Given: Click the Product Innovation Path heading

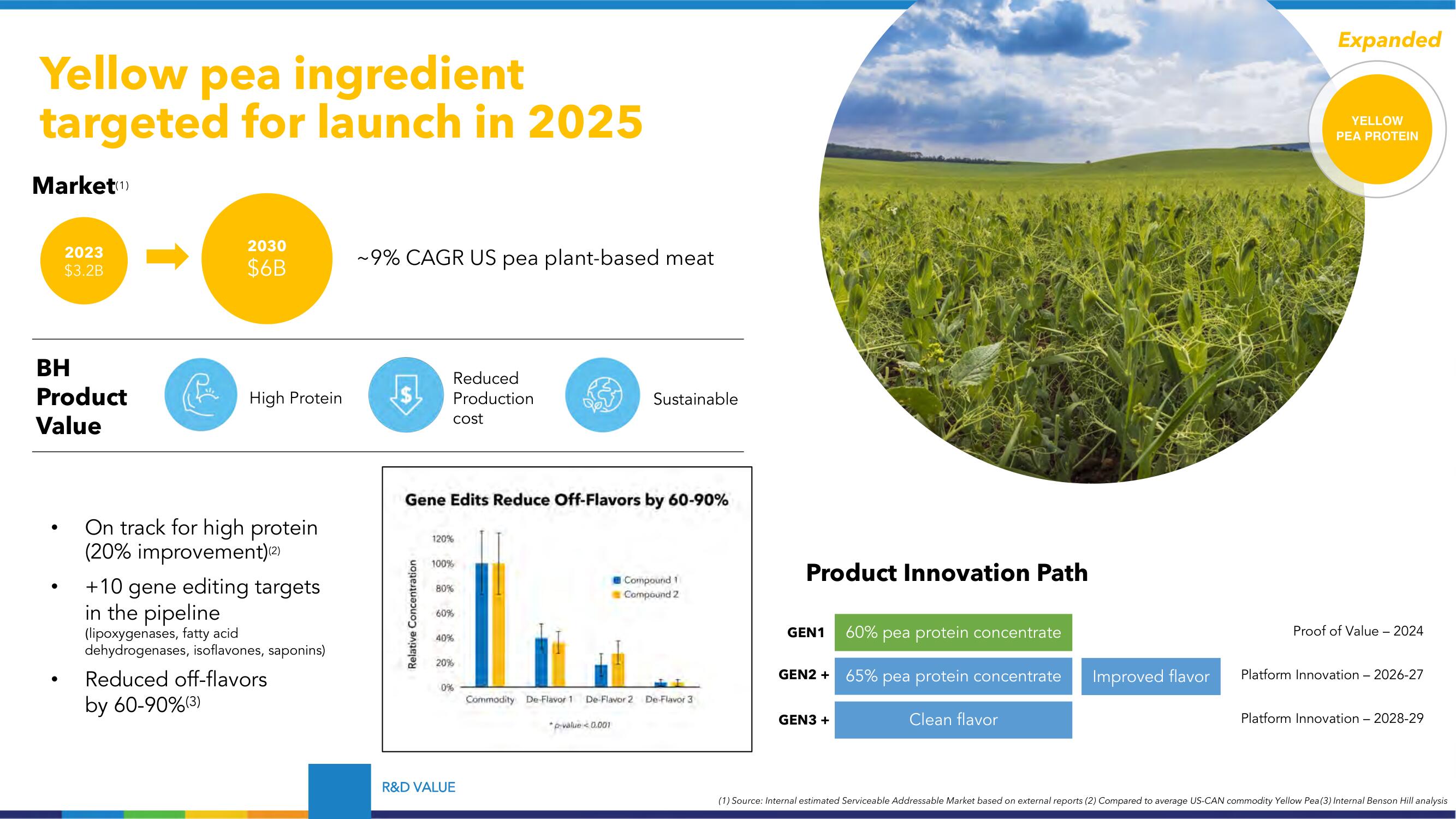Looking at the screenshot, I should (x=947, y=573).
